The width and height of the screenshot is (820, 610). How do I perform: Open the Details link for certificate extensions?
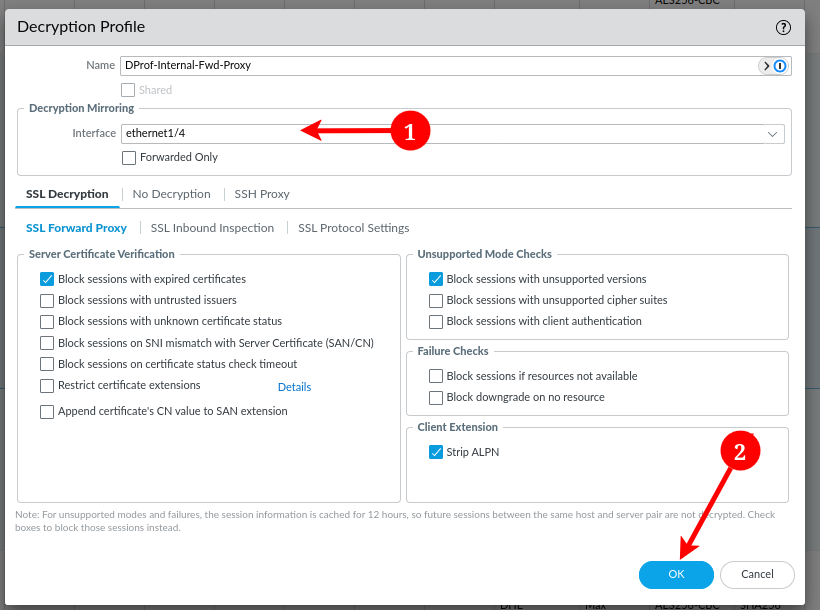pyautogui.click(x=294, y=387)
